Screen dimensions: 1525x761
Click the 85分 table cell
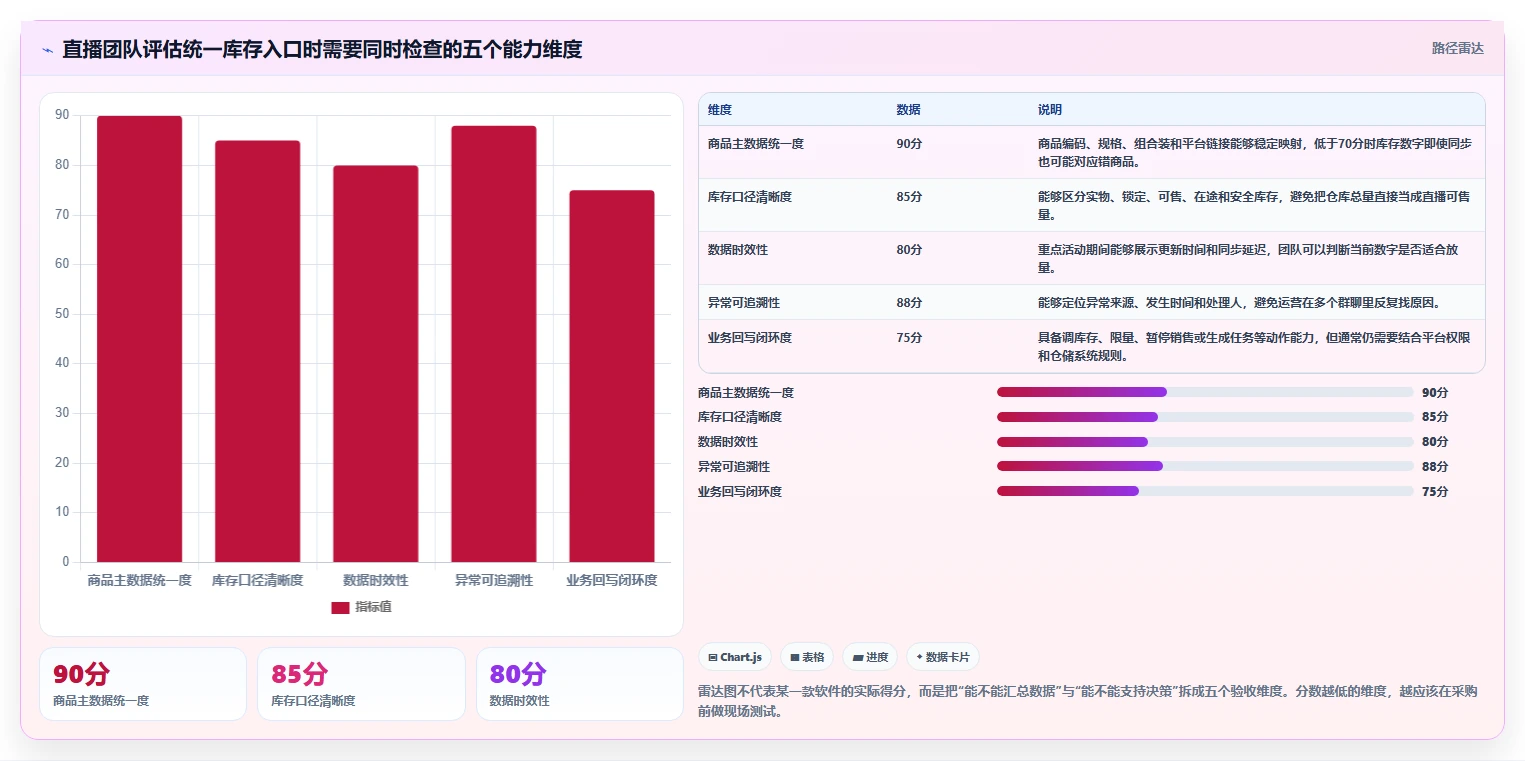pos(909,197)
